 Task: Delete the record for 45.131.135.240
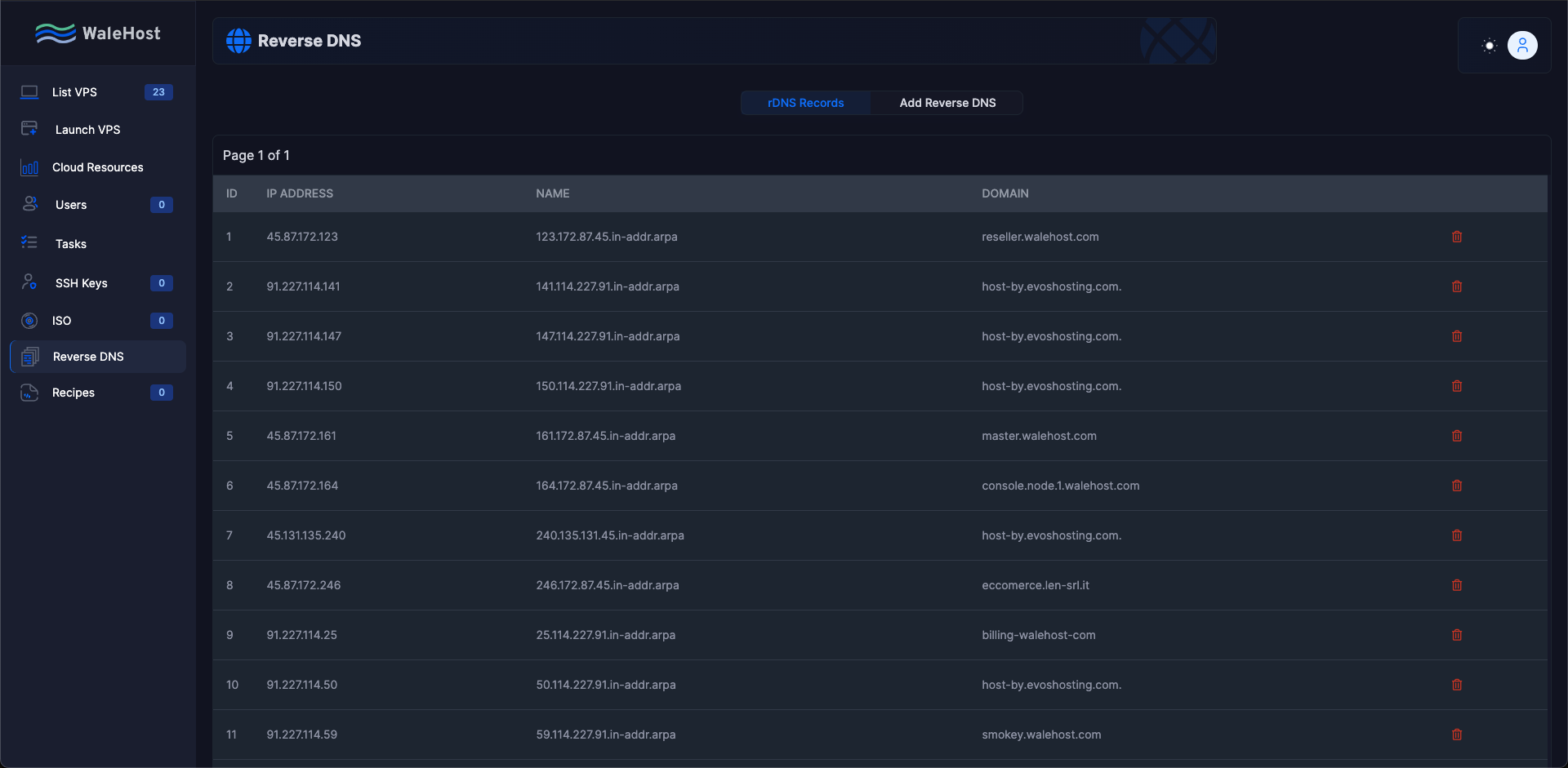pyautogui.click(x=1457, y=535)
